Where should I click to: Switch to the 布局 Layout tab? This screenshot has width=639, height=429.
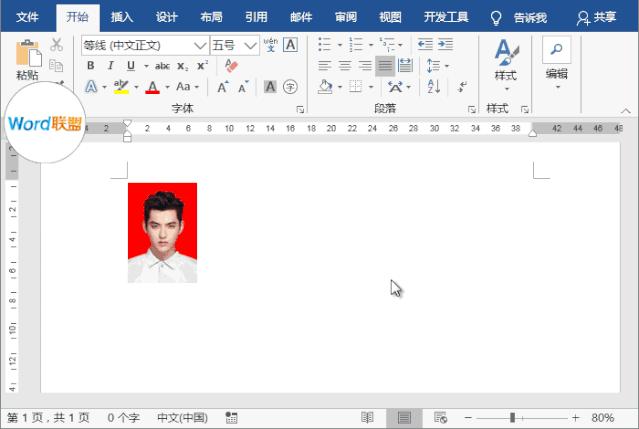pyautogui.click(x=212, y=17)
